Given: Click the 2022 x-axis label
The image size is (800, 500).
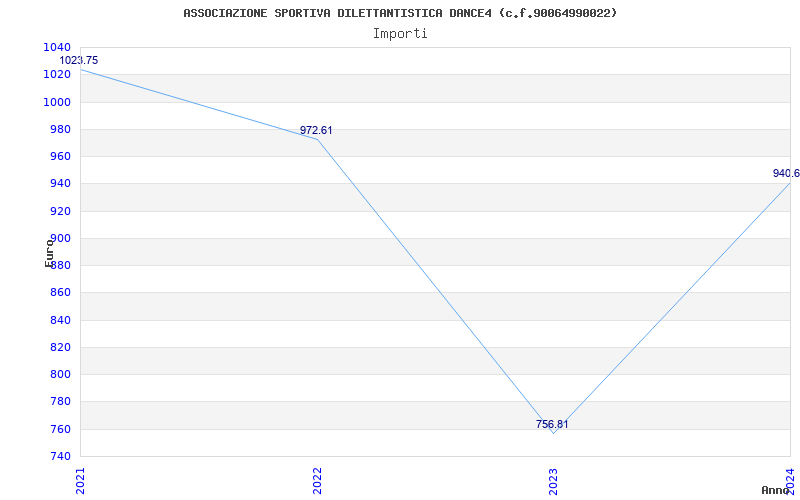Looking at the screenshot, I should [317, 481].
